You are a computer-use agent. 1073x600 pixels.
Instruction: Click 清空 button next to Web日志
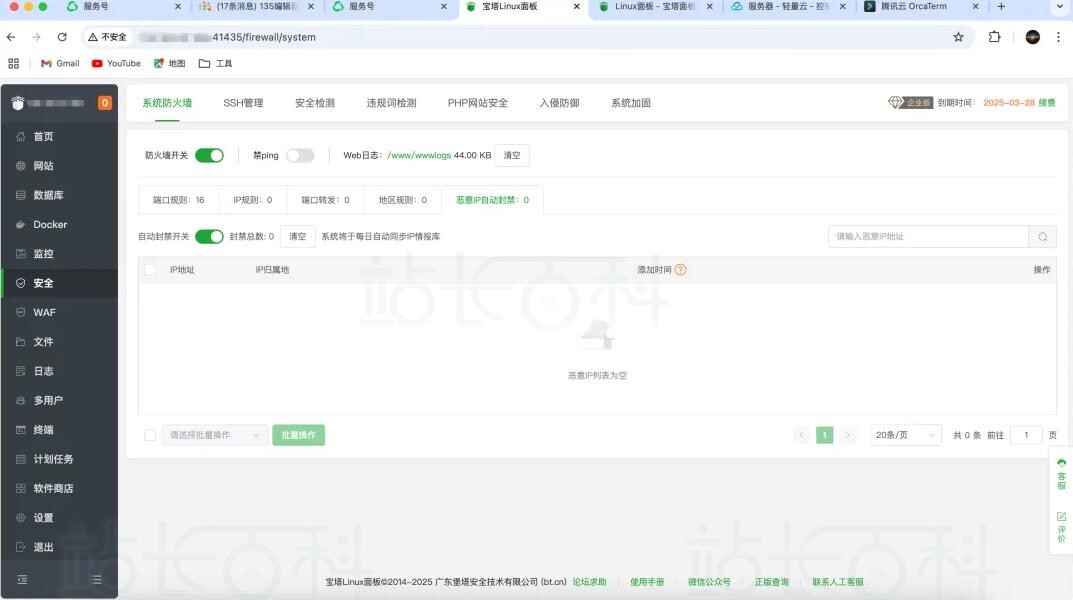512,156
